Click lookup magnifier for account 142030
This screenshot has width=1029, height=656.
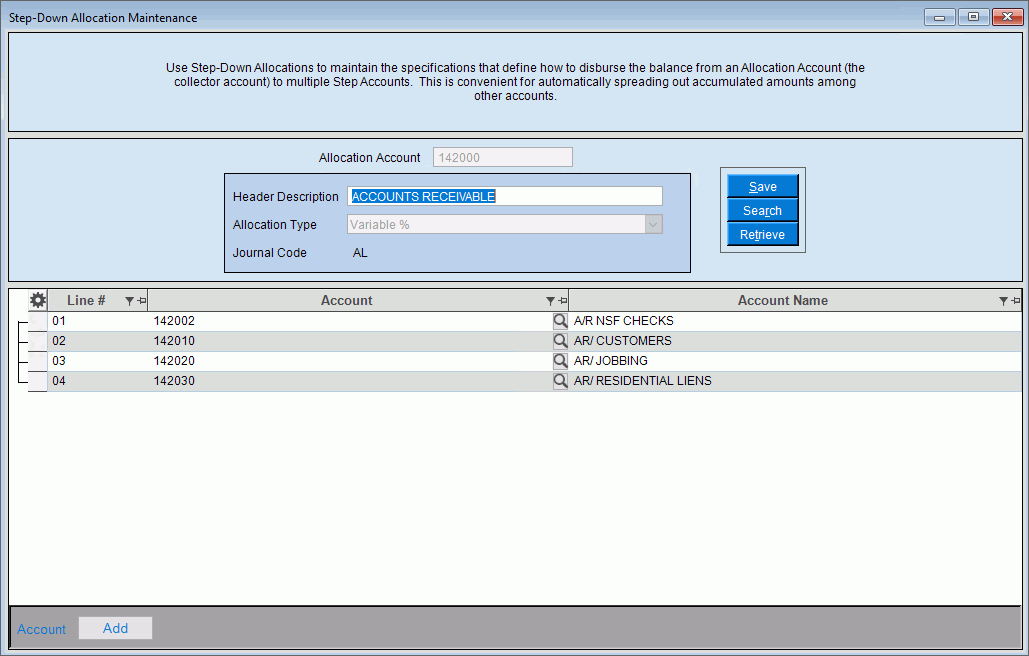[x=560, y=381]
